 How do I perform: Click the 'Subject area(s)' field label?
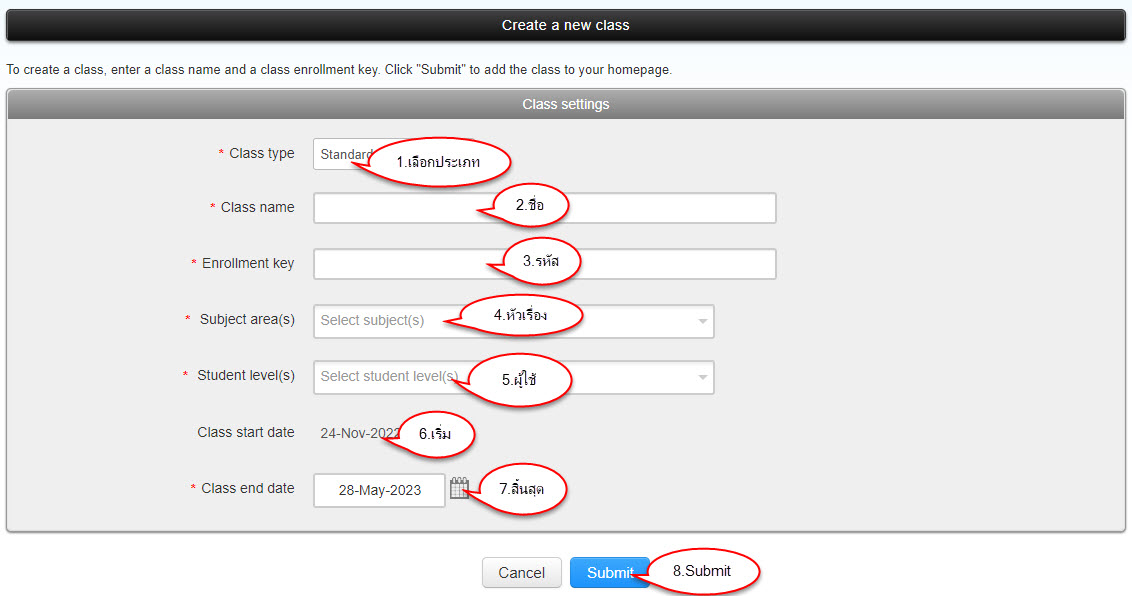[247, 319]
